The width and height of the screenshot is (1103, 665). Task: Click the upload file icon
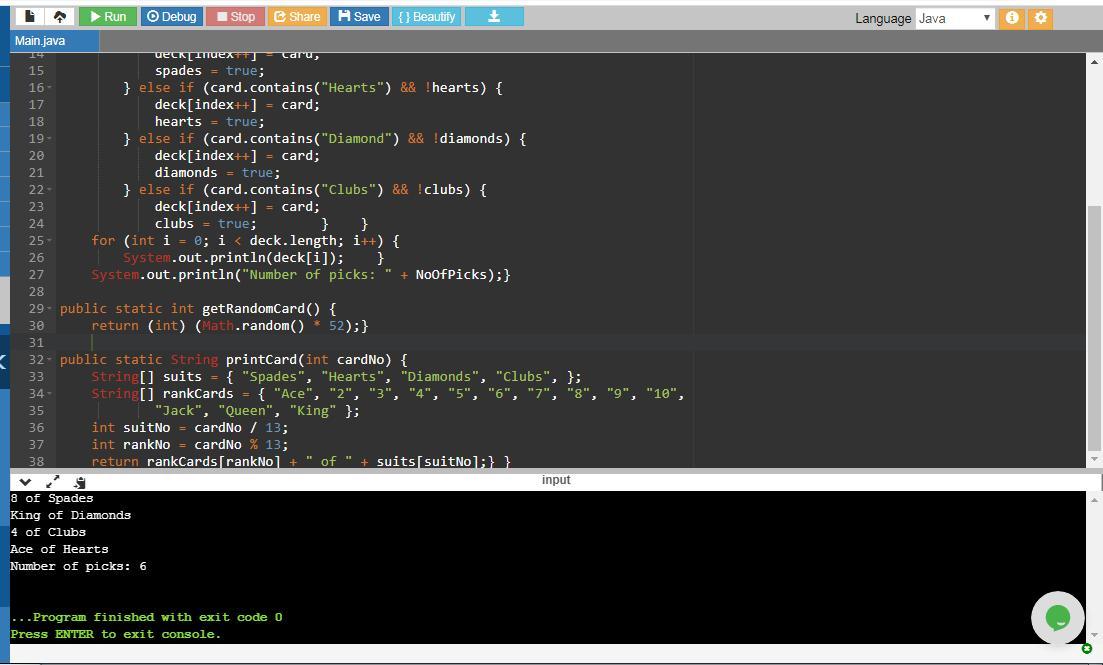[60, 16]
